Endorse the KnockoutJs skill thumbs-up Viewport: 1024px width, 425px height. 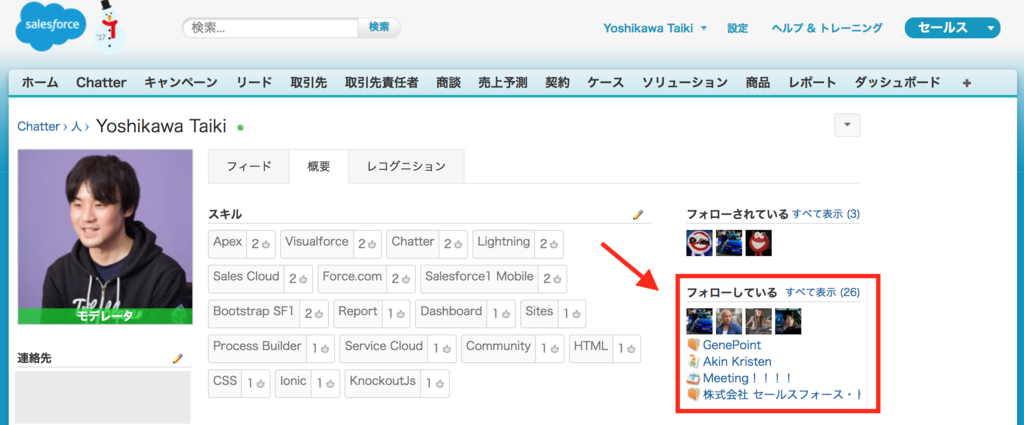pyautogui.click(x=439, y=384)
